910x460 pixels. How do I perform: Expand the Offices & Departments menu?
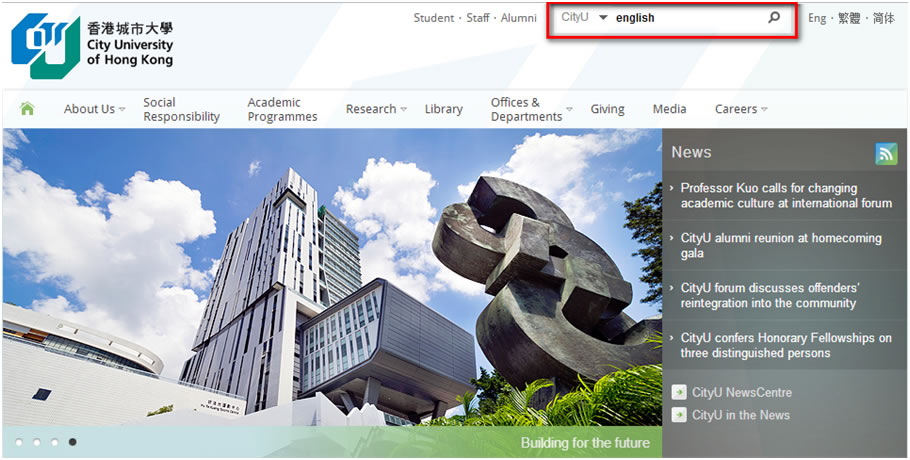pos(531,110)
